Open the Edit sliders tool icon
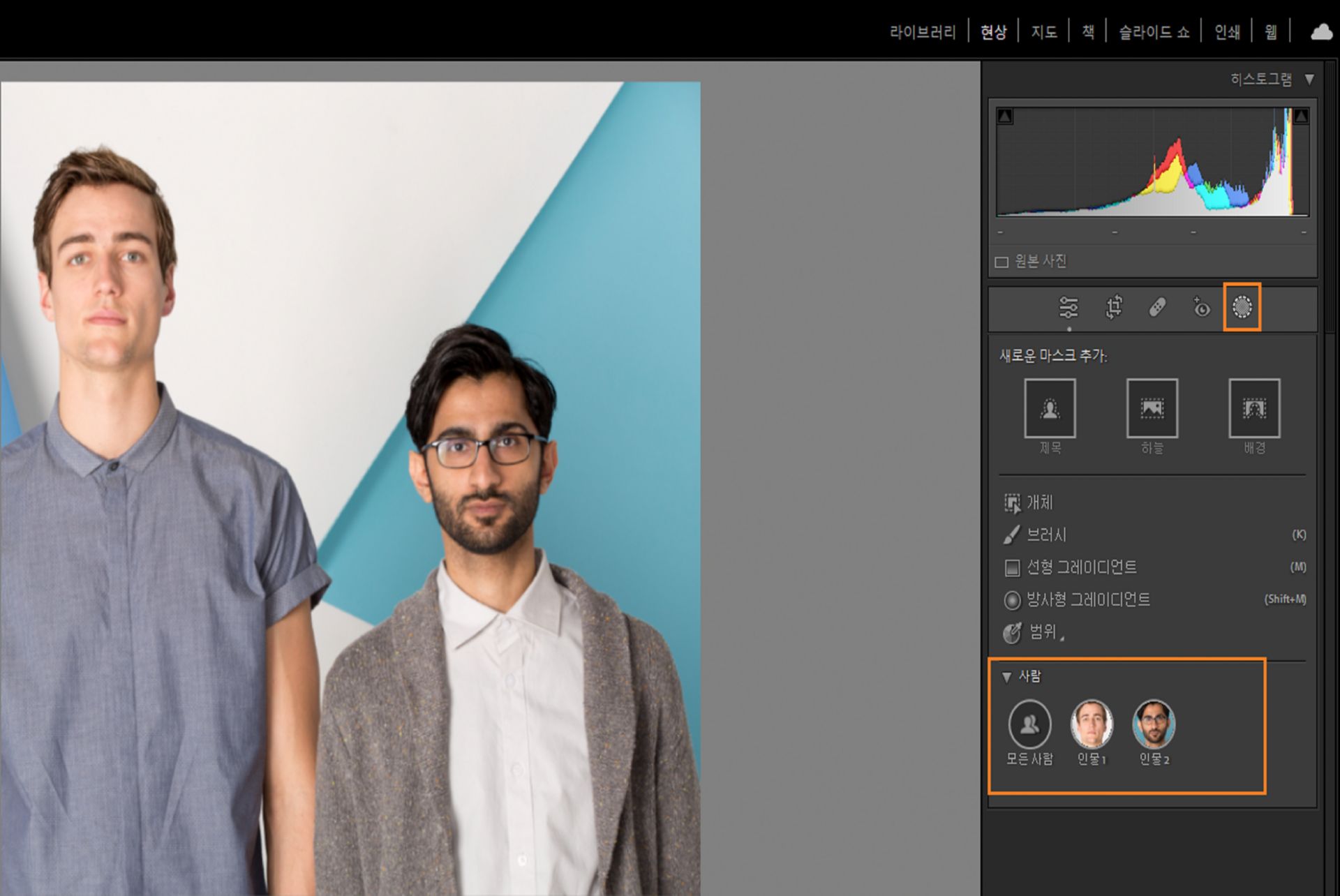 pos(1068,307)
